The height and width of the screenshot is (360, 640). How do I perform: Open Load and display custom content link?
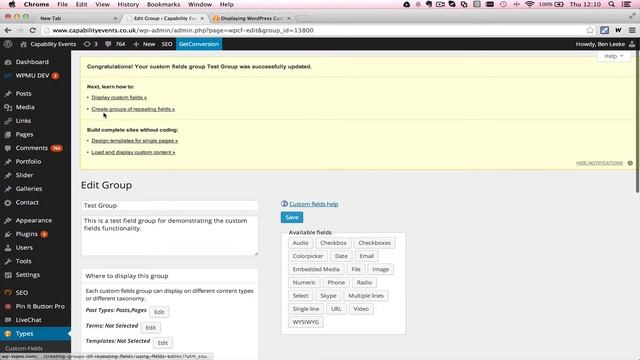(133, 152)
